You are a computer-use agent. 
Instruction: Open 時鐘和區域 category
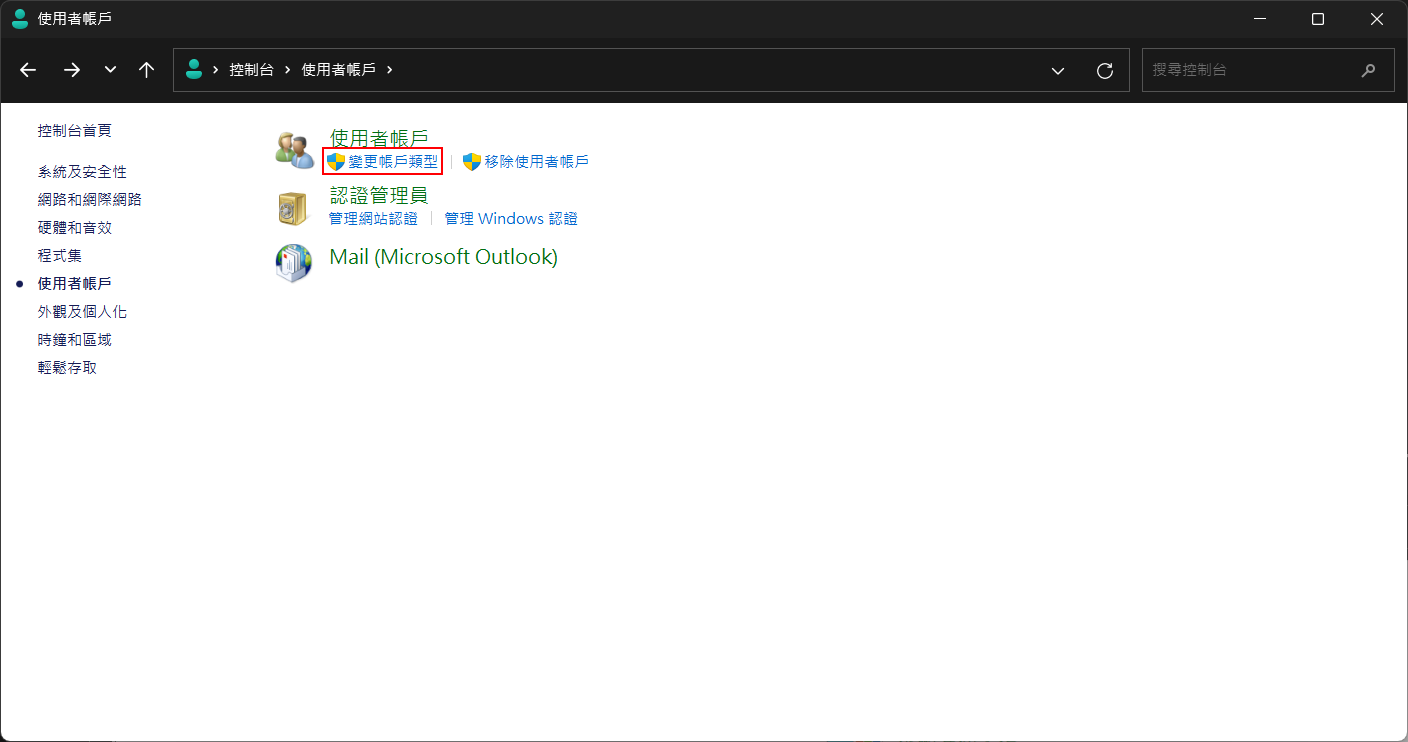(x=75, y=340)
